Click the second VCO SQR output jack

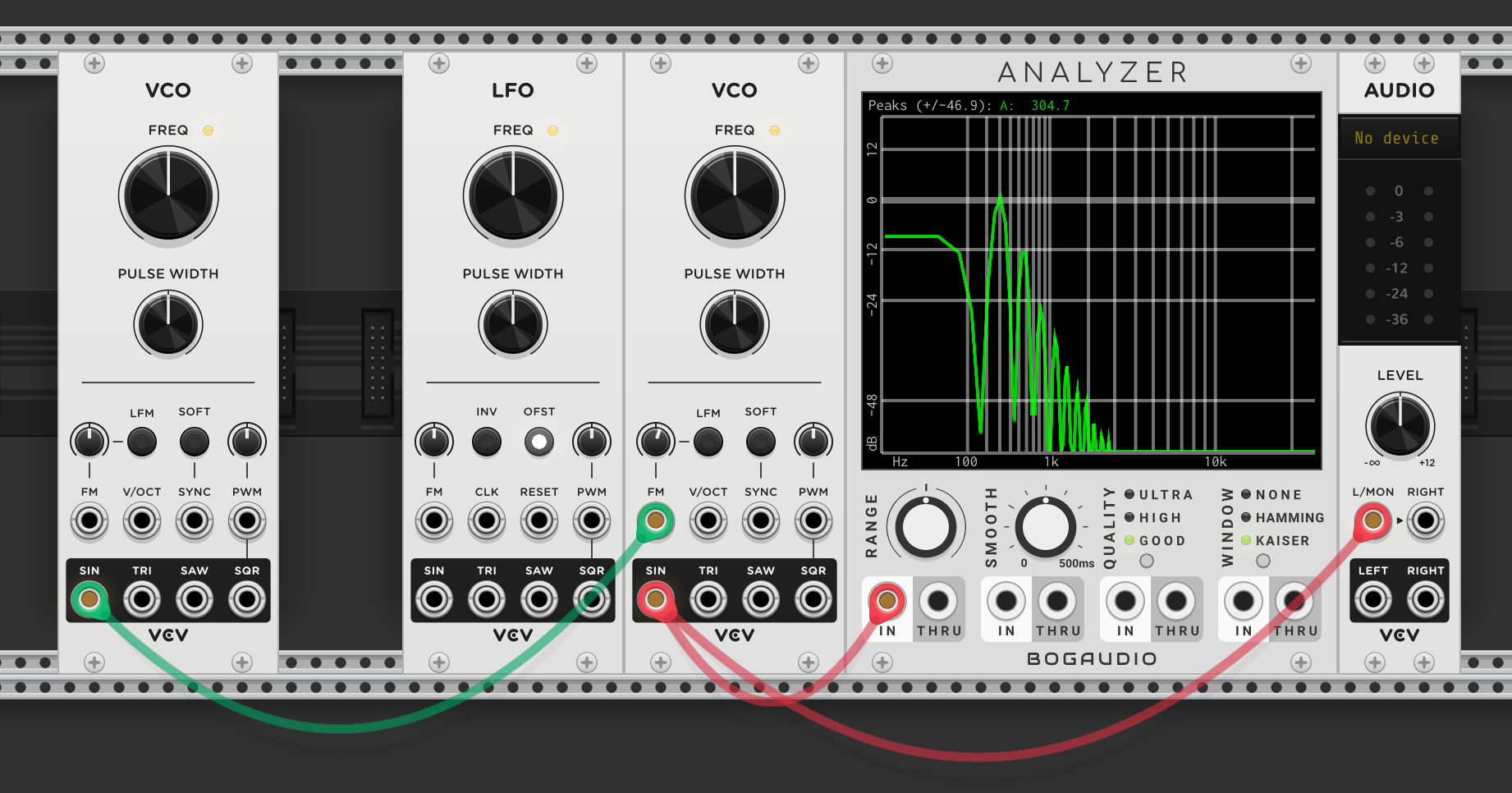pyautogui.click(x=813, y=599)
